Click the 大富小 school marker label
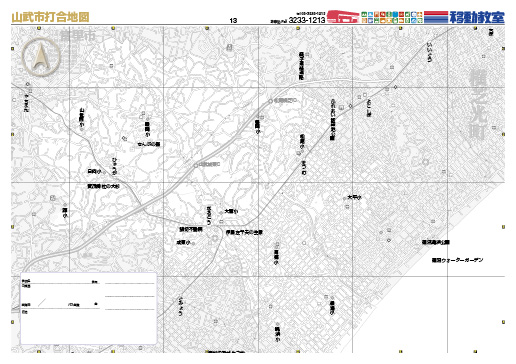 point(231,211)
